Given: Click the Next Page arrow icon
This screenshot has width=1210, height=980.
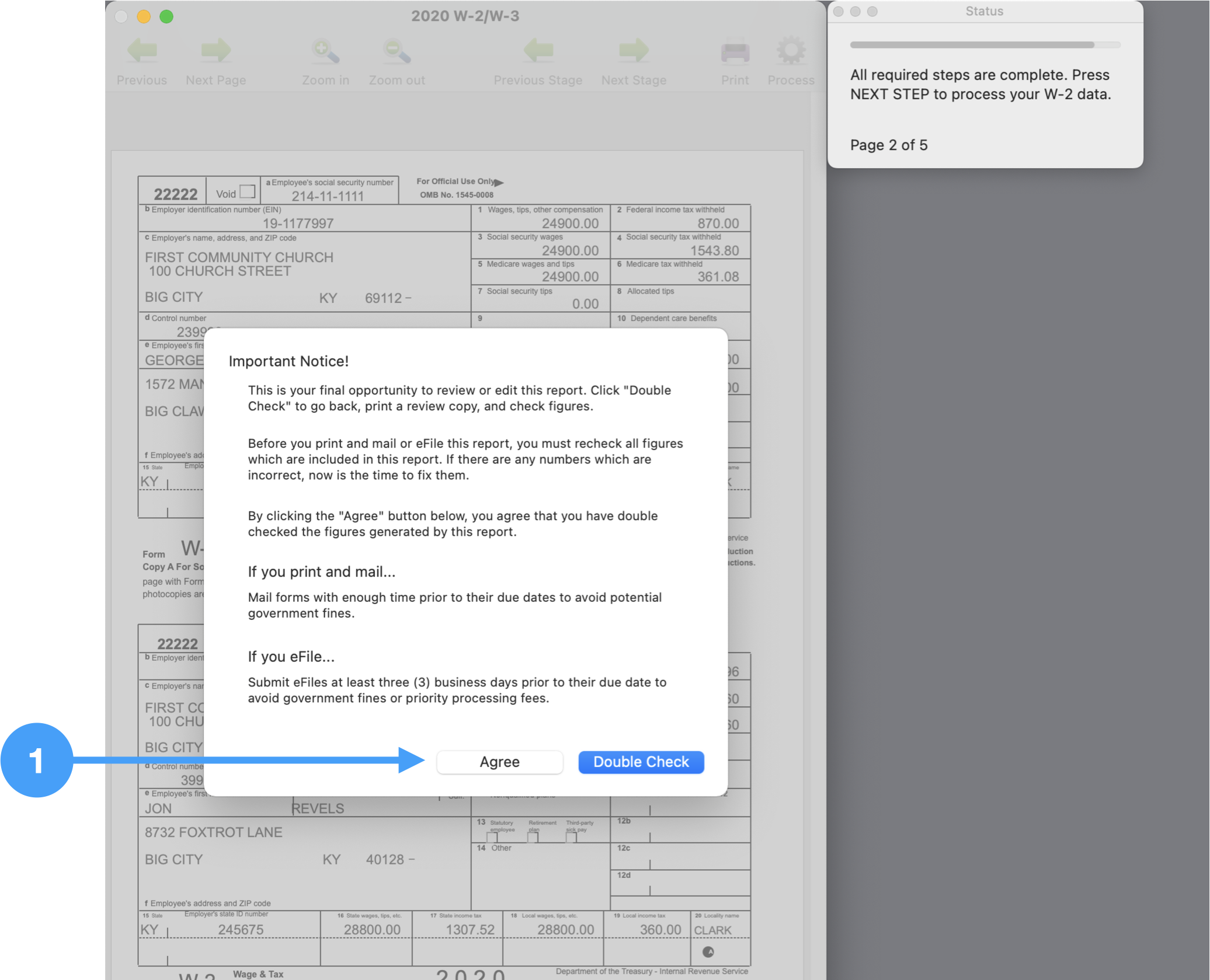Looking at the screenshot, I should (215, 51).
